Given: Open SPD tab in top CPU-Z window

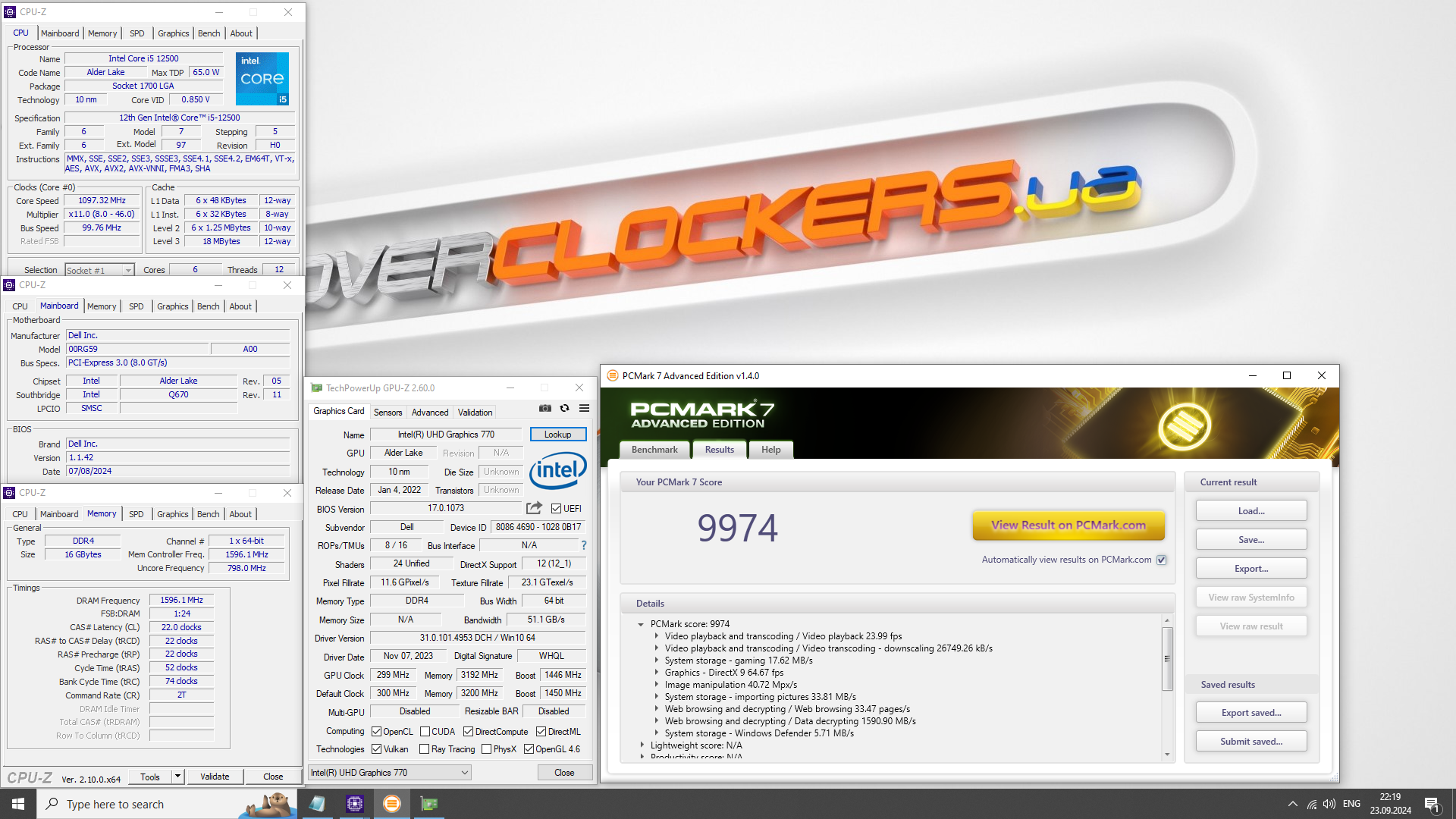Looking at the screenshot, I should pos(136,33).
